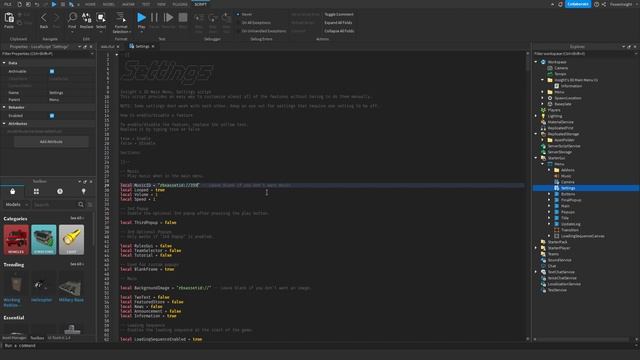Select the Players service in Explorer

pyautogui.click(x=554, y=110)
